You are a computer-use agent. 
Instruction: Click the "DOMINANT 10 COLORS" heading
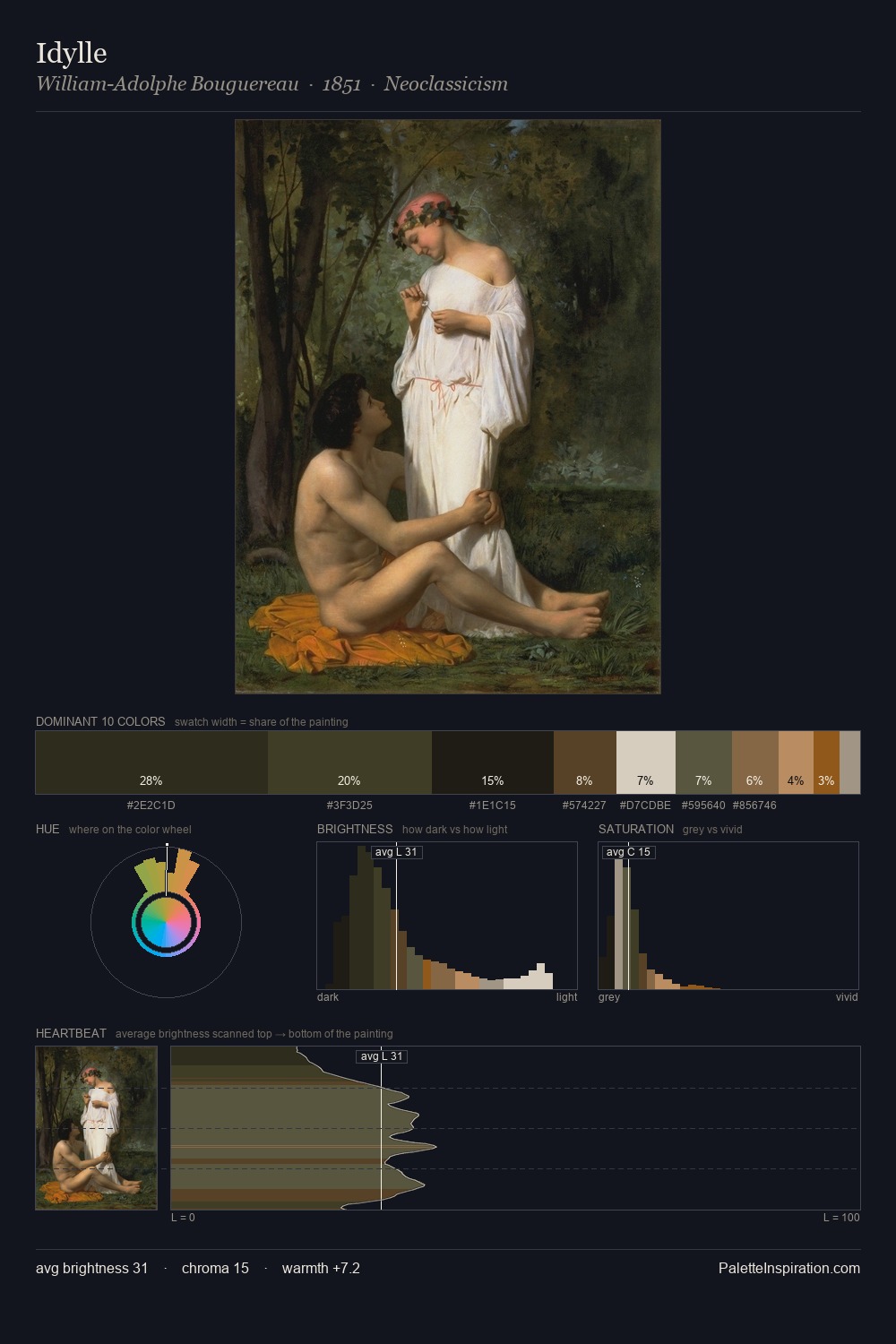[x=100, y=721]
